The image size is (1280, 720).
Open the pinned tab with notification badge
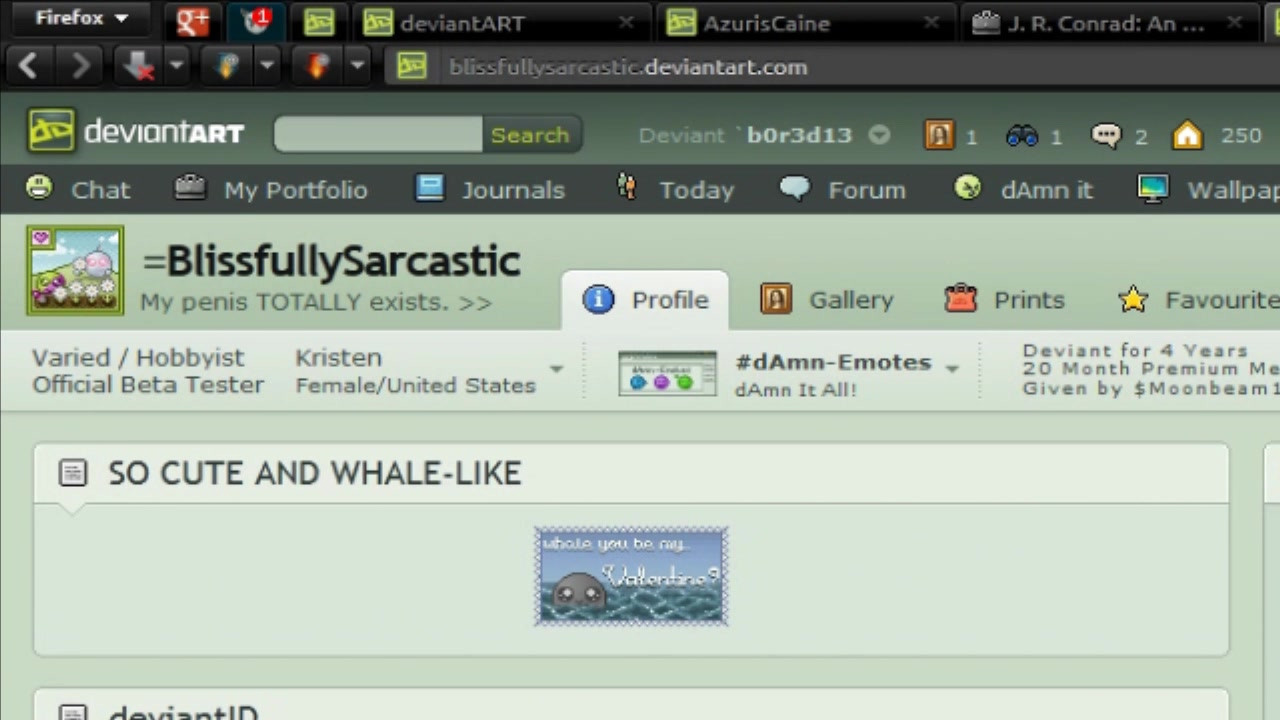click(256, 21)
